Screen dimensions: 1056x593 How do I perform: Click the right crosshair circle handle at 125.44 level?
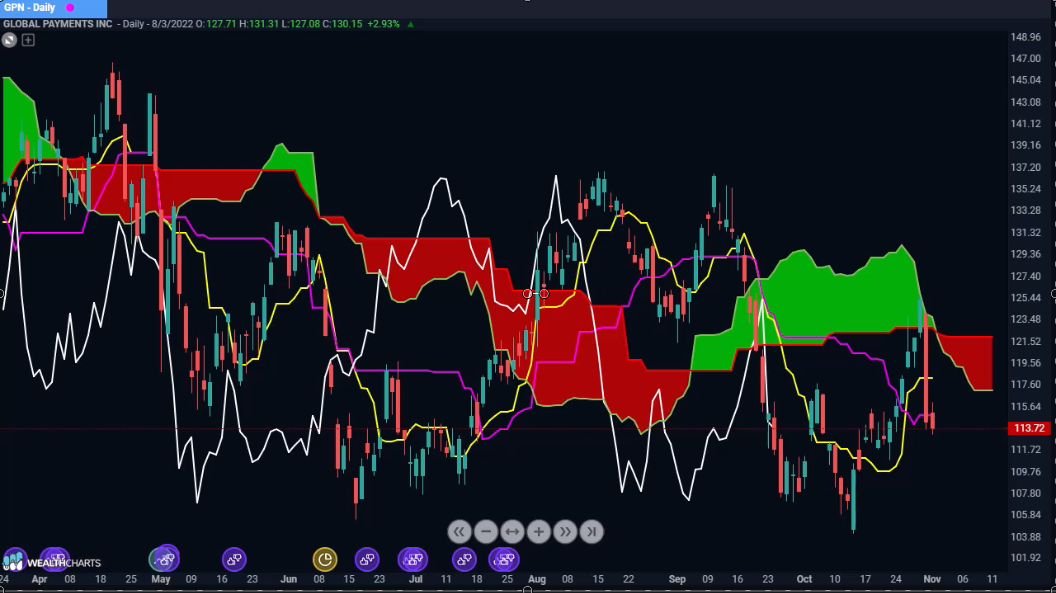[x=544, y=293]
